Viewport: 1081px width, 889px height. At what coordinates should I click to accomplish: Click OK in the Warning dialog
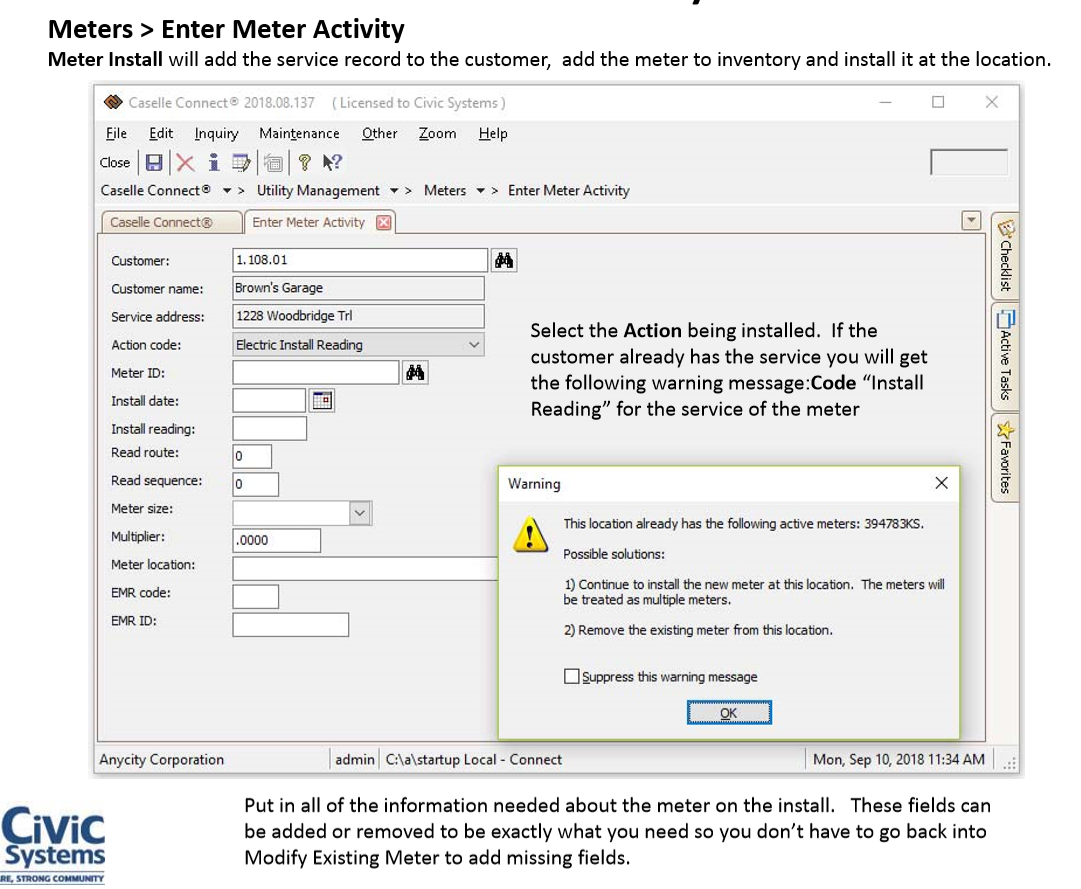click(729, 713)
